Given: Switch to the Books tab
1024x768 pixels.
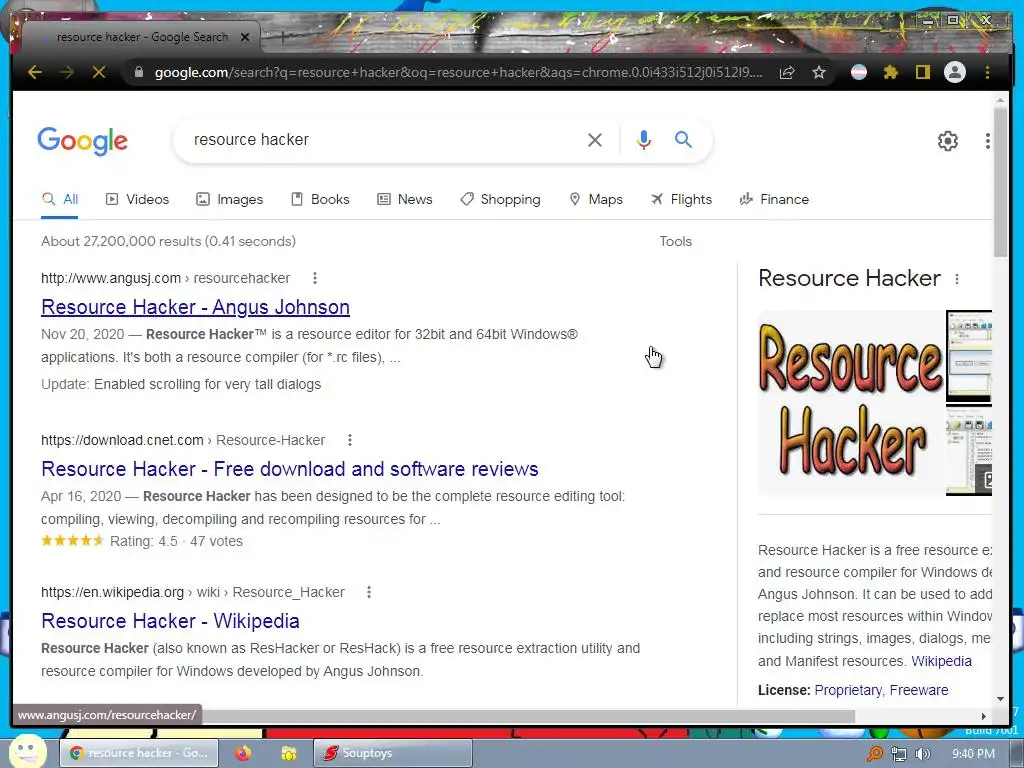Looking at the screenshot, I should (320, 199).
